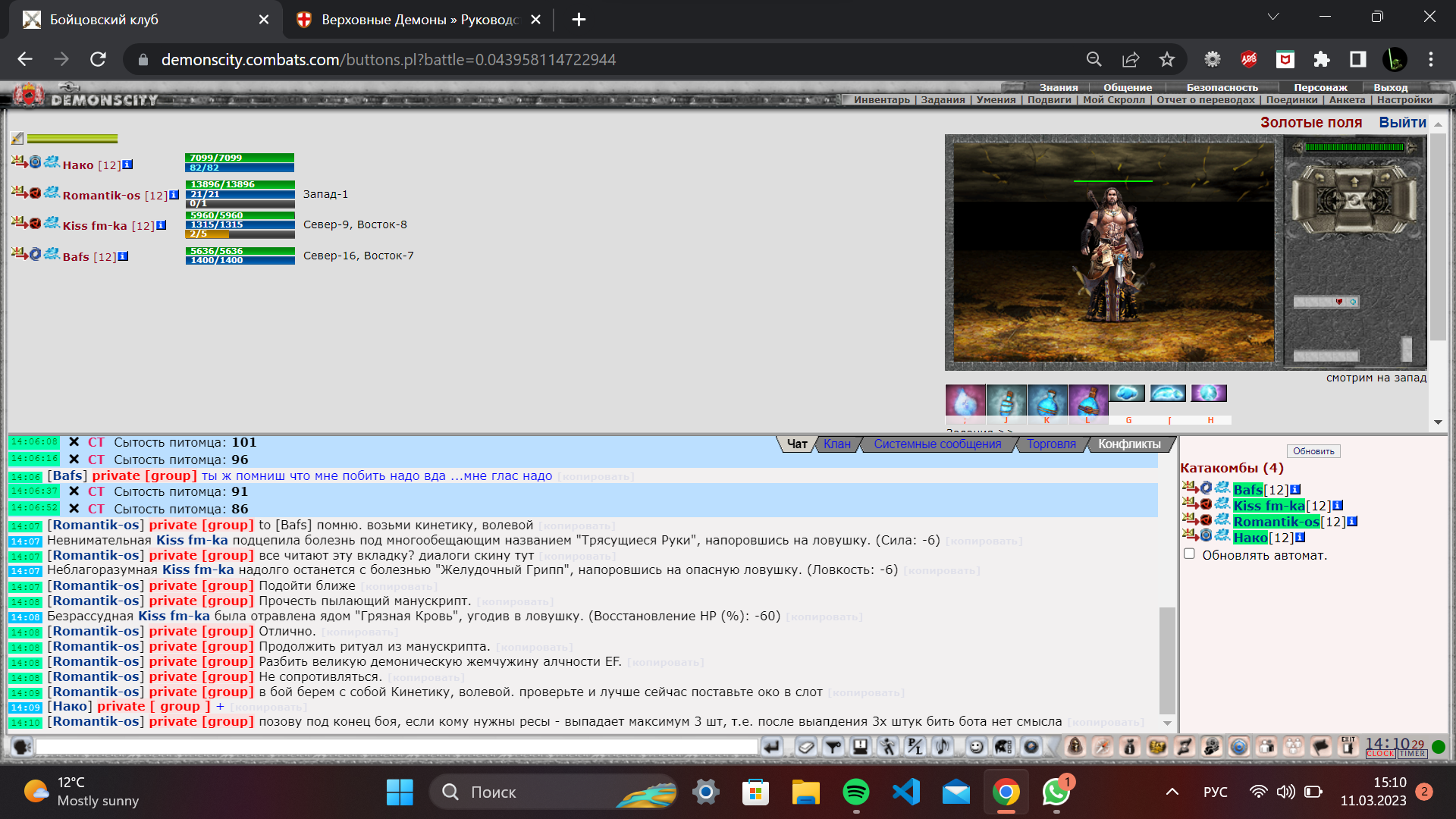Activate the cloud spell in slot G
This screenshot has width=1456, height=819.
click(x=1128, y=393)
